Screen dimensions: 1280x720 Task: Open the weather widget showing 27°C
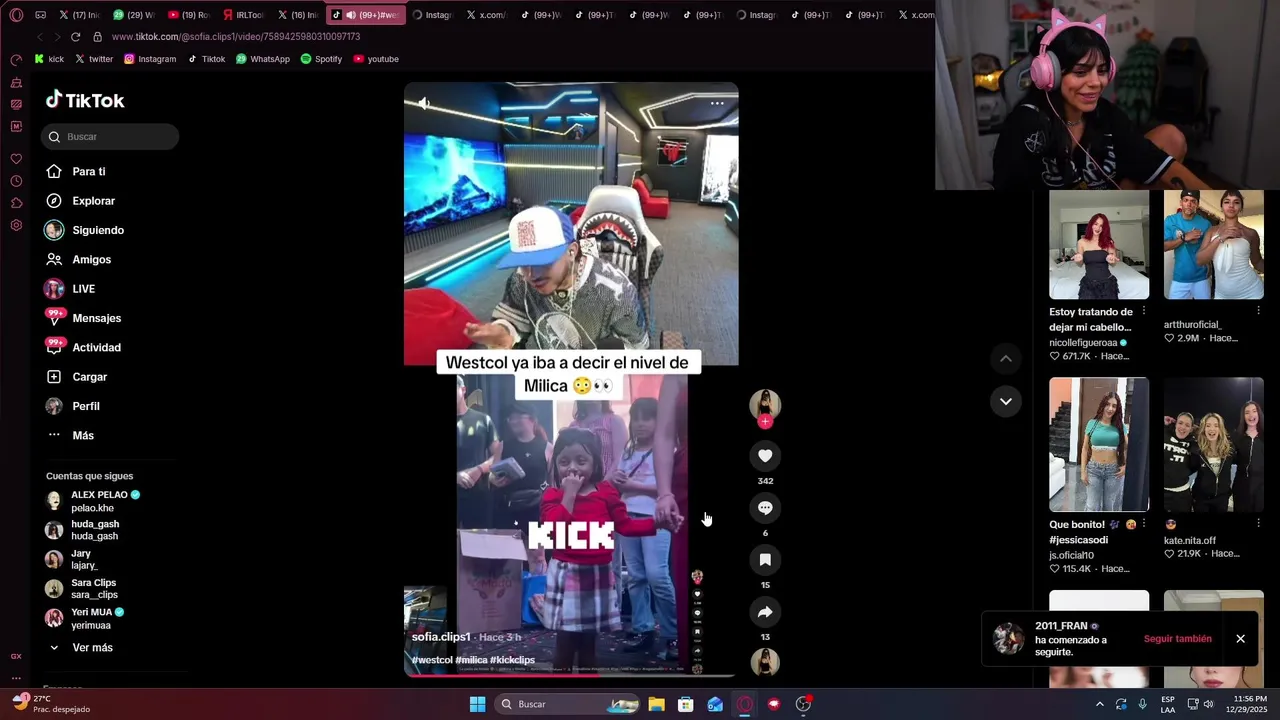point(50,704)
